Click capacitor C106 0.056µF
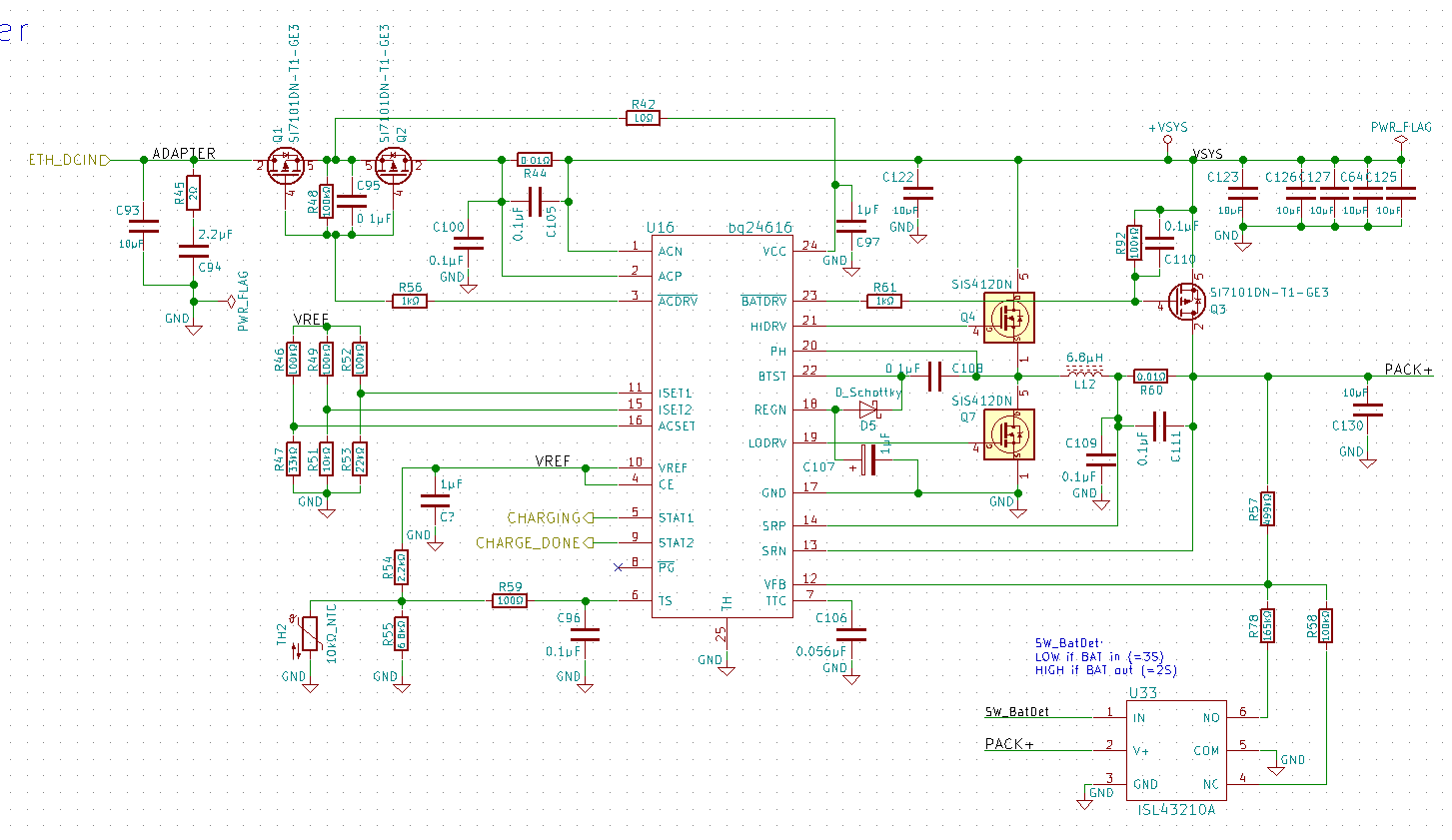Image resolution: width=1452 pixels, height=840 pixels. pos(851,634)
